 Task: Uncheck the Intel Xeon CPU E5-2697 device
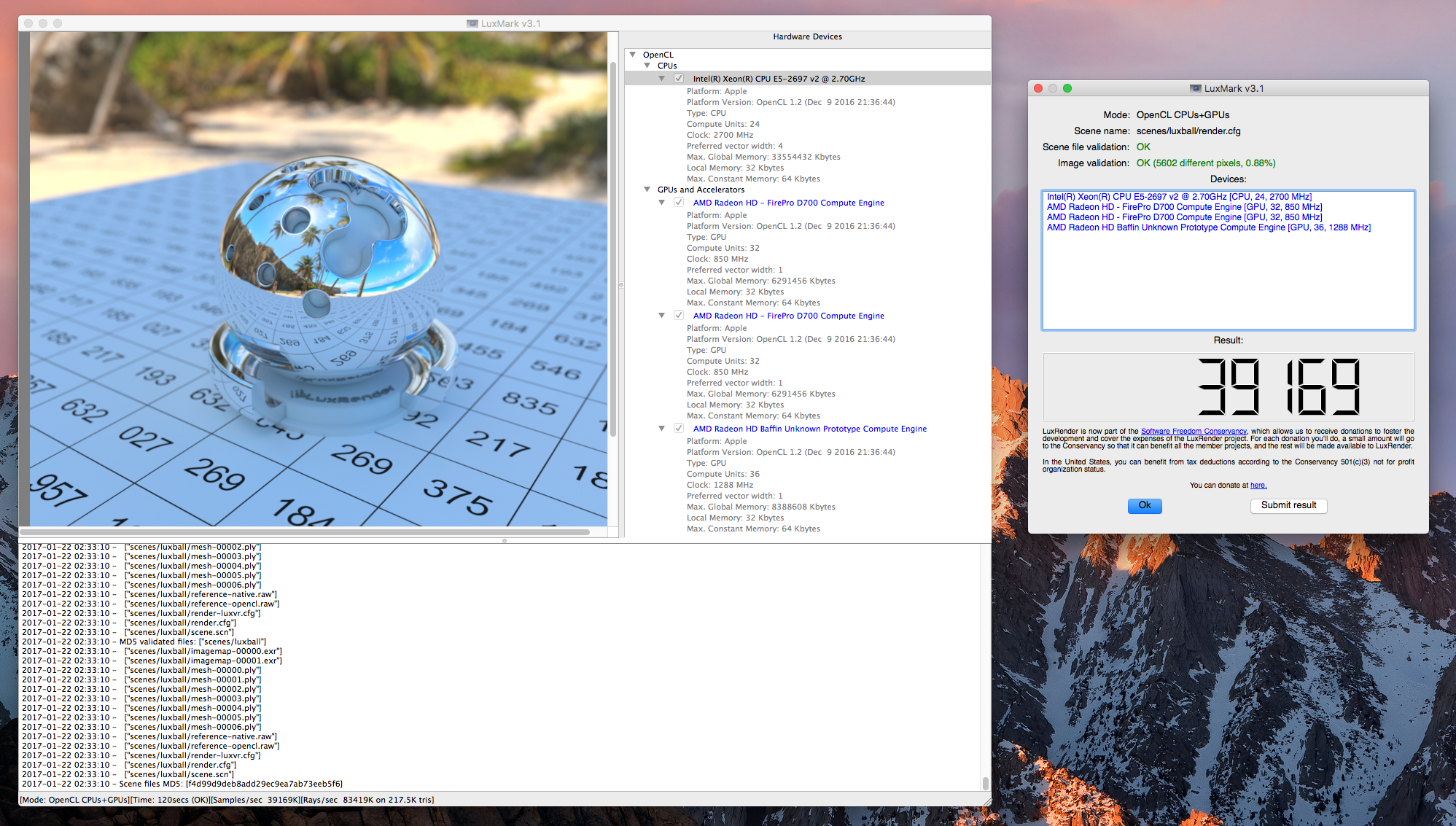[679, 79]
